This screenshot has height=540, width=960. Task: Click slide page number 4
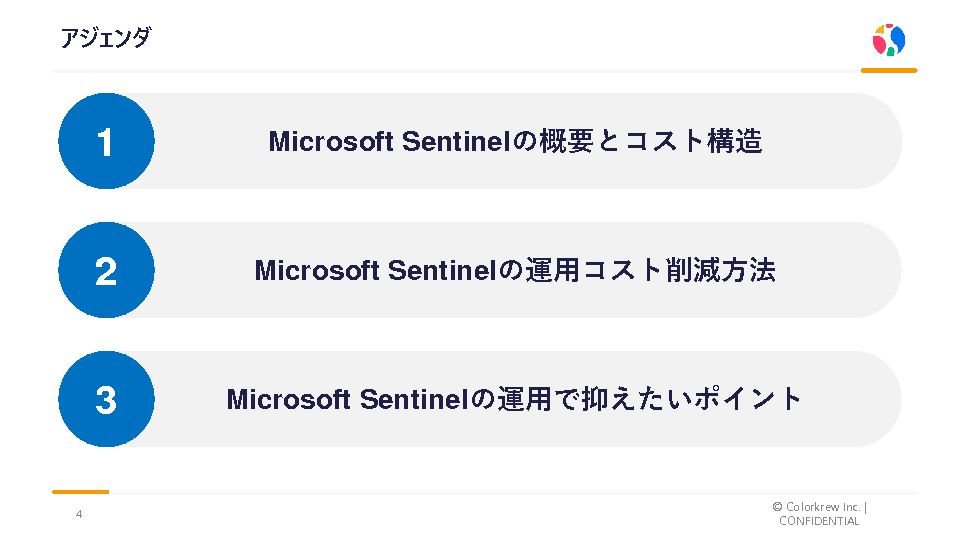(x=79, y=515)
